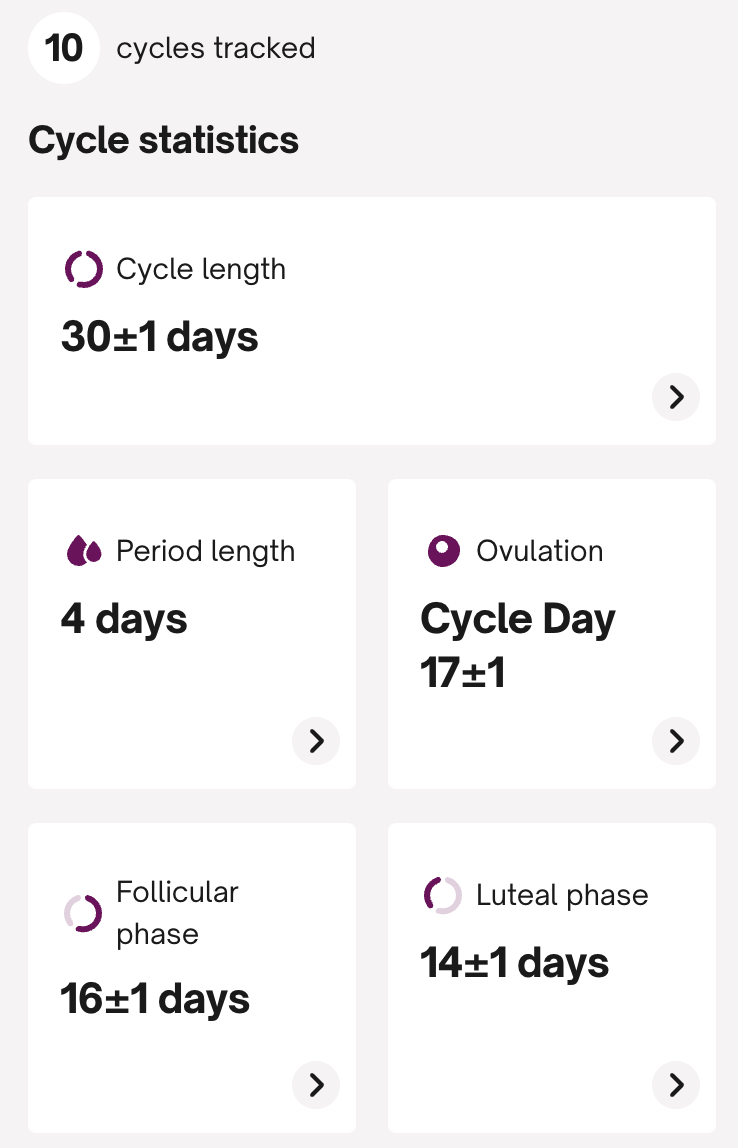Viewport: 738px width, 1148px height.
Task: Click the Luteal phase ring icon
Action: coord(443,895)
